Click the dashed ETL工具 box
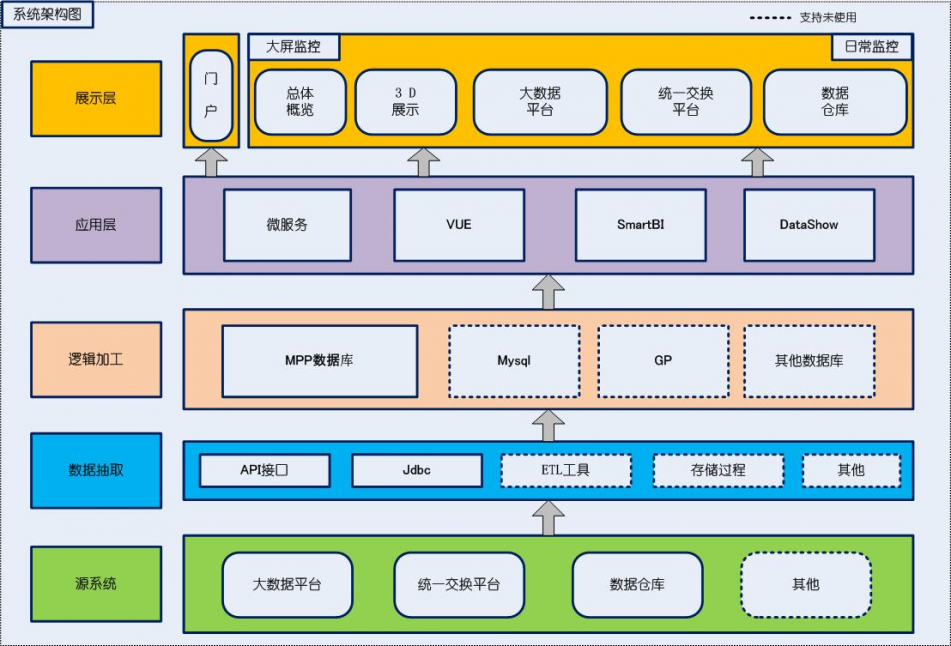 coord(566,470)
